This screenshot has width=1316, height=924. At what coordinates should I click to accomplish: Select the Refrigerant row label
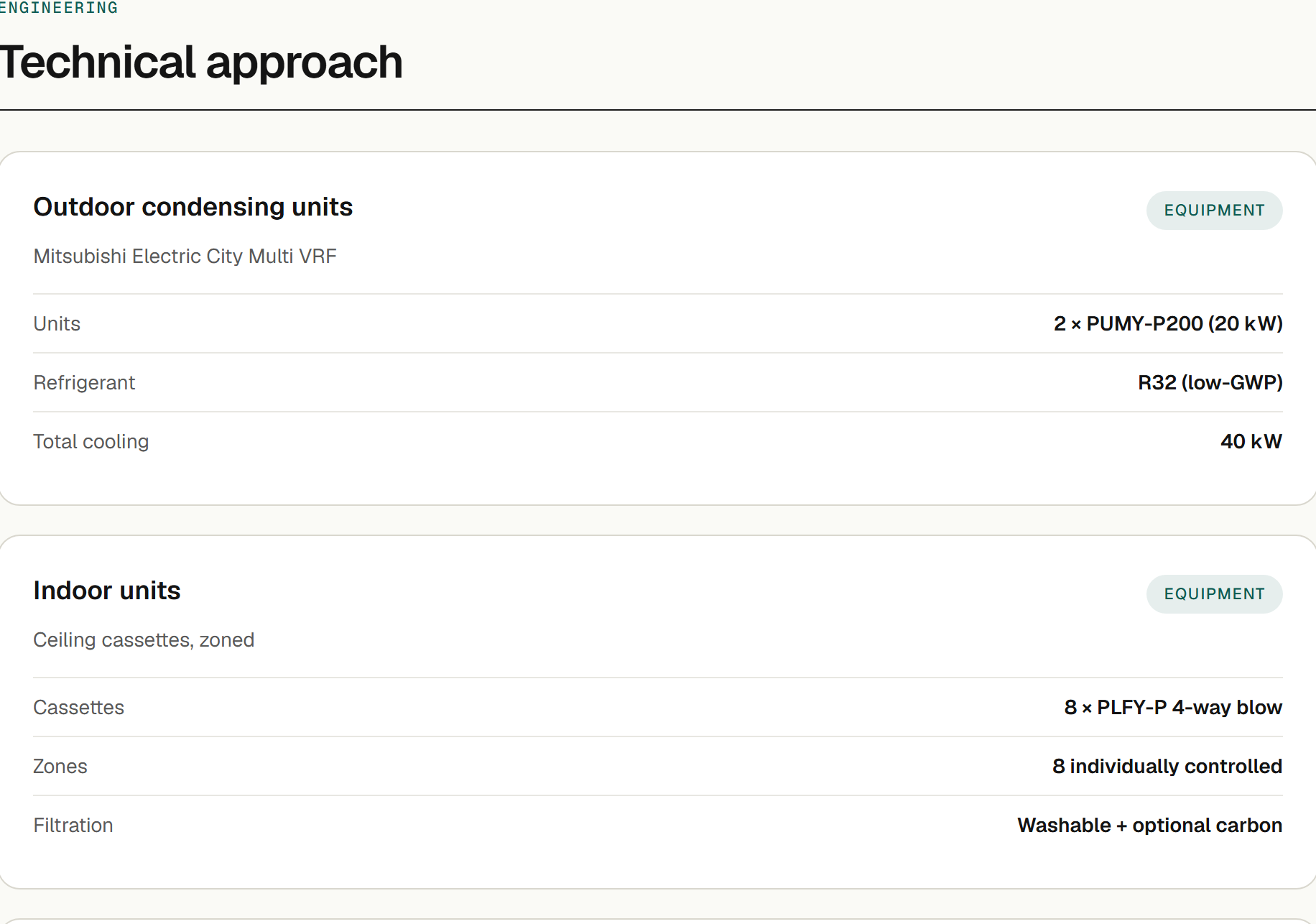coord(84,383)
